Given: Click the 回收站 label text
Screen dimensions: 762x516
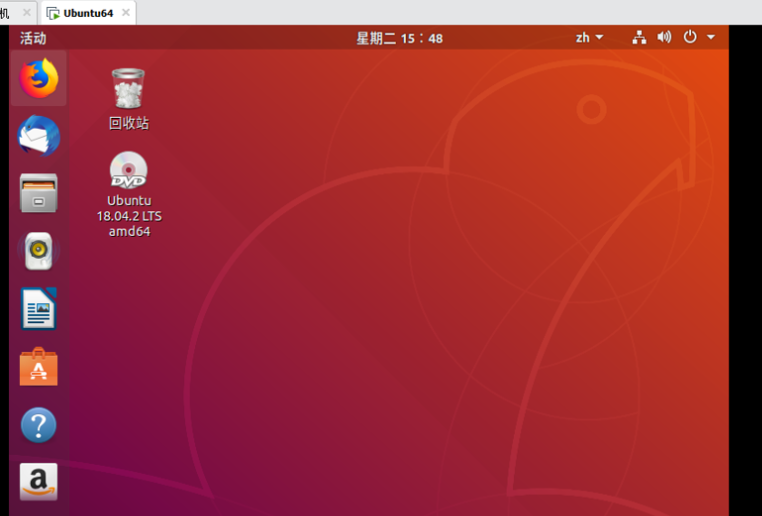Looking at the screenshot, I should [x=129, y=123].
